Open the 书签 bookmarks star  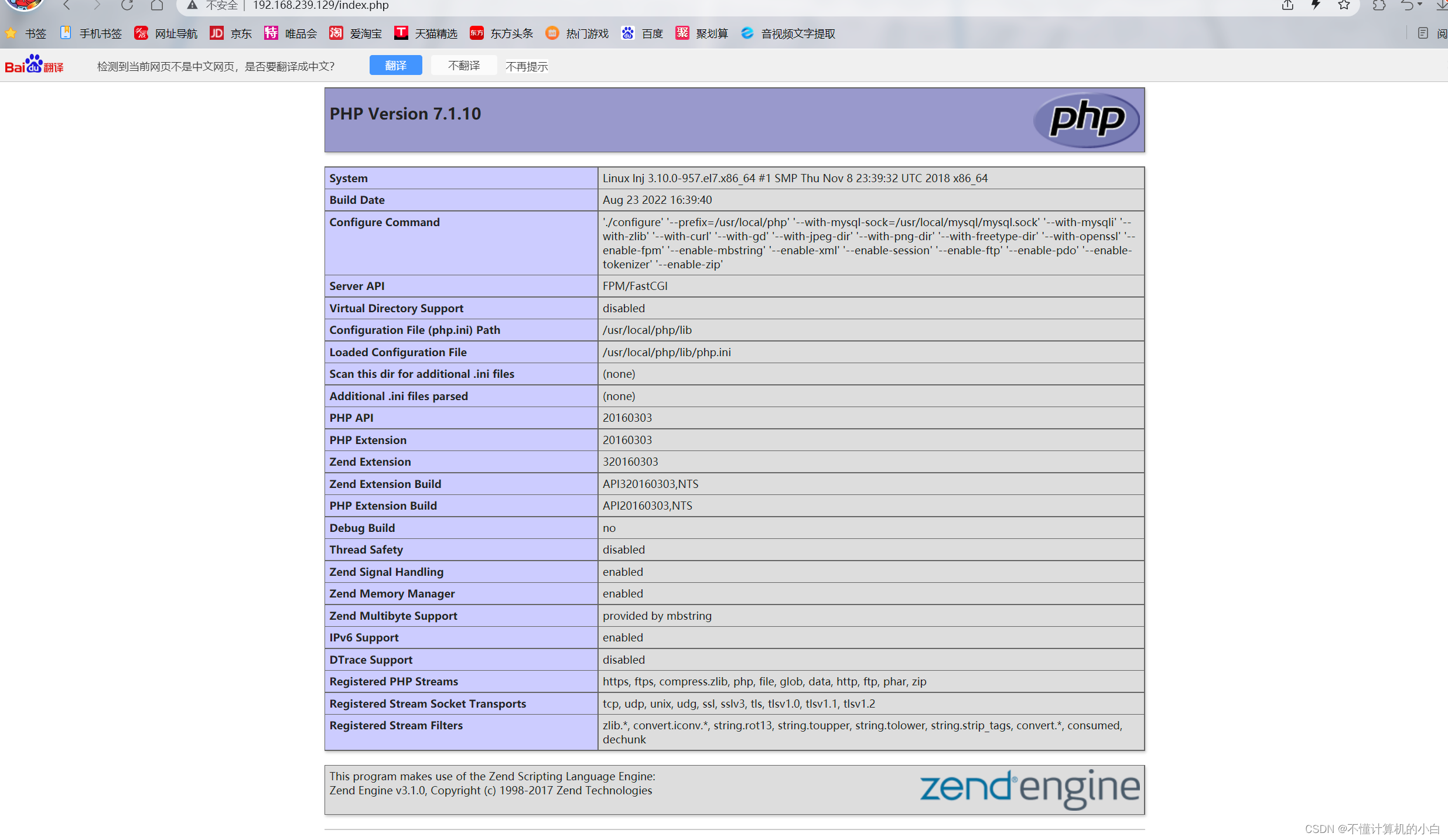[25, 33]
